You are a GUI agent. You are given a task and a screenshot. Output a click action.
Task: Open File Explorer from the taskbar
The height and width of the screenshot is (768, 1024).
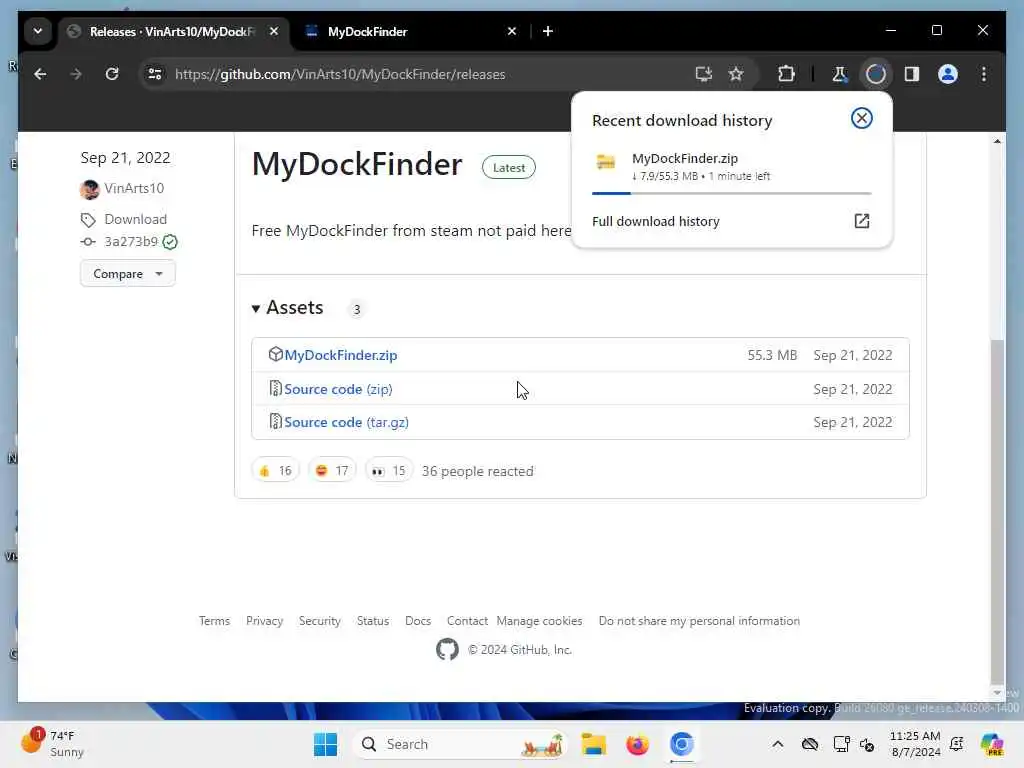point(594,744)
